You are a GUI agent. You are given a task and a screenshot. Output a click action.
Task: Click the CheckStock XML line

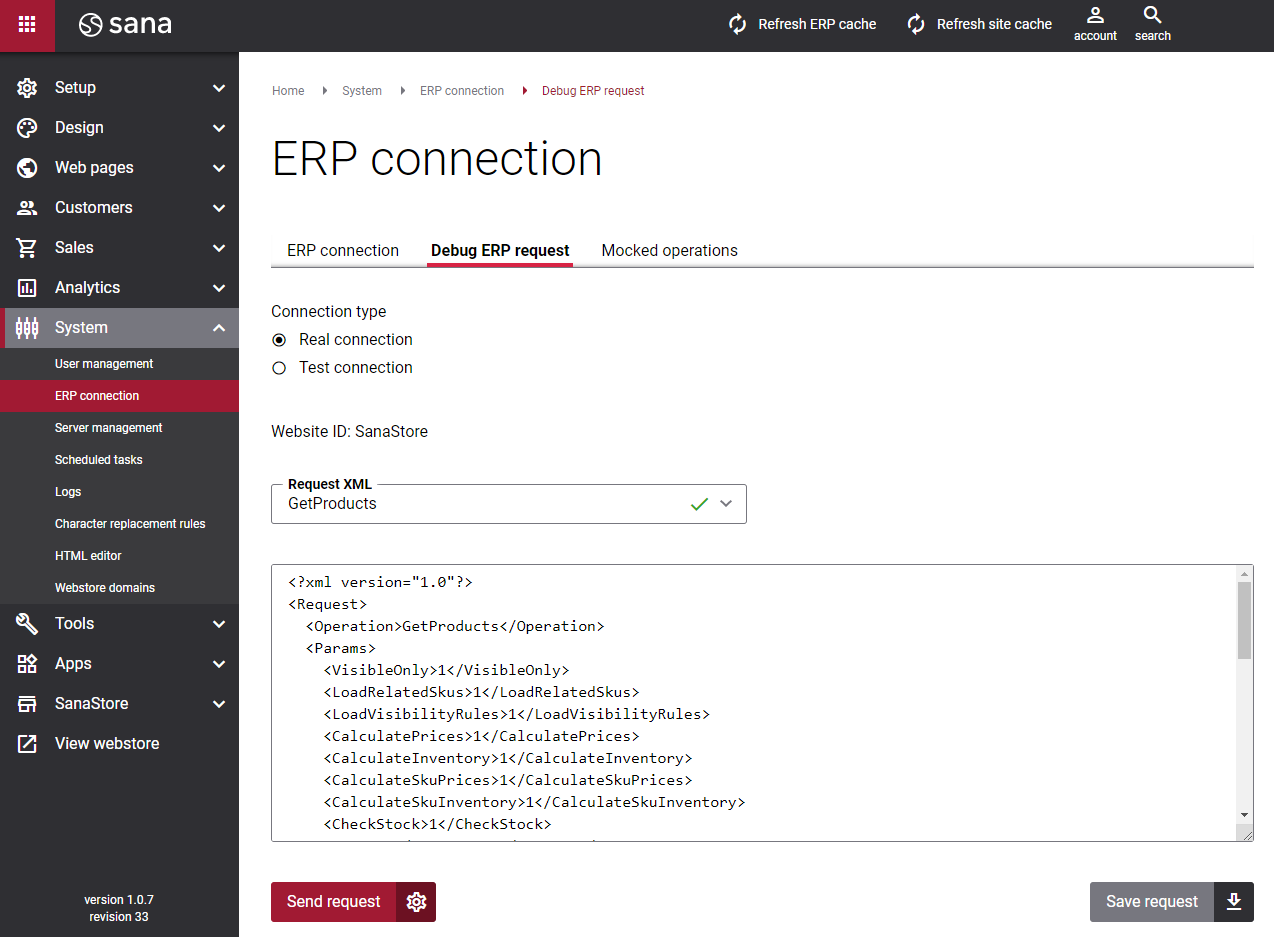pos(437,824)
